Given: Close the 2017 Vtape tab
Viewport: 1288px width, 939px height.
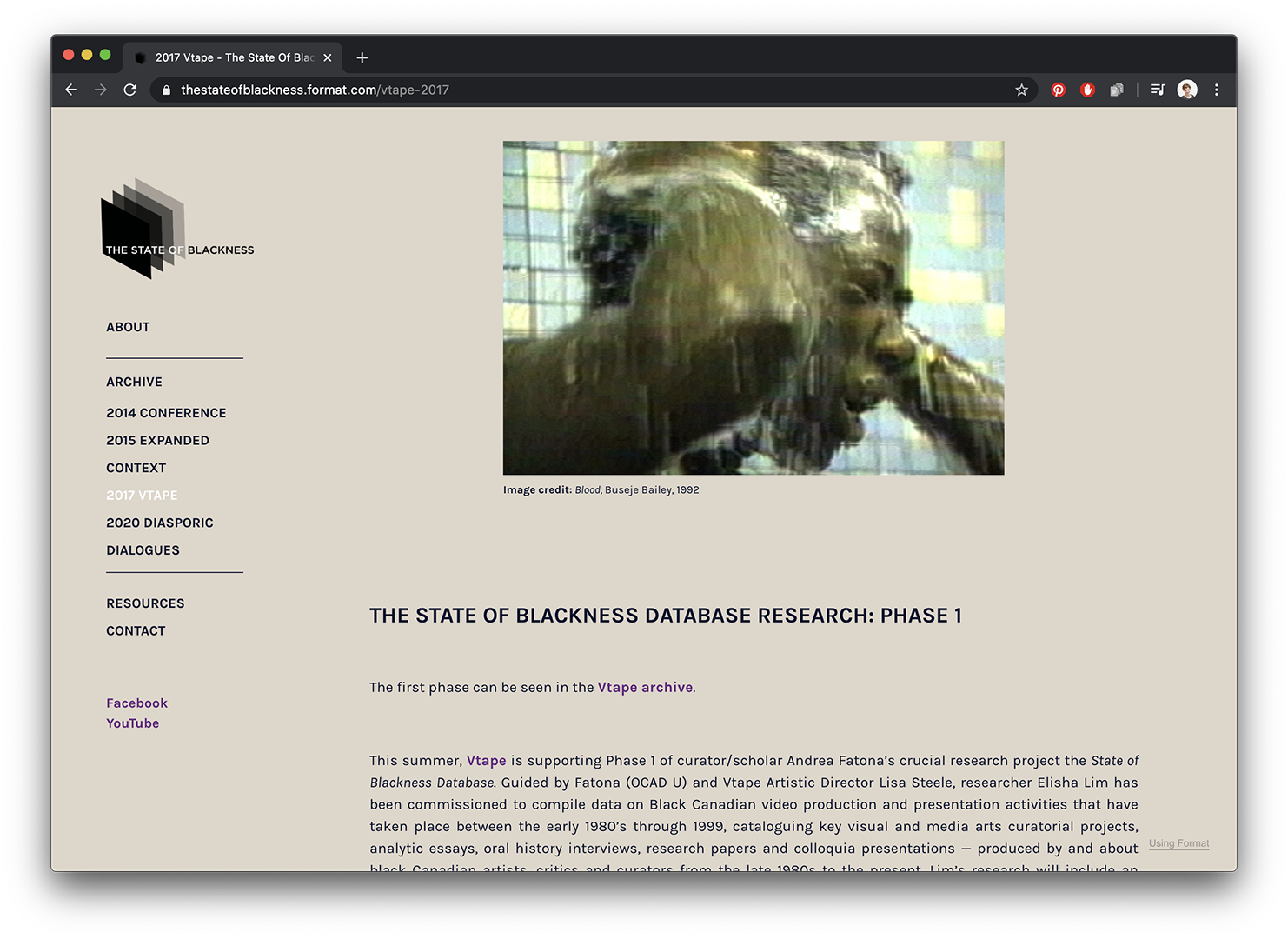Looking at the screenshot, I should 328,57.
